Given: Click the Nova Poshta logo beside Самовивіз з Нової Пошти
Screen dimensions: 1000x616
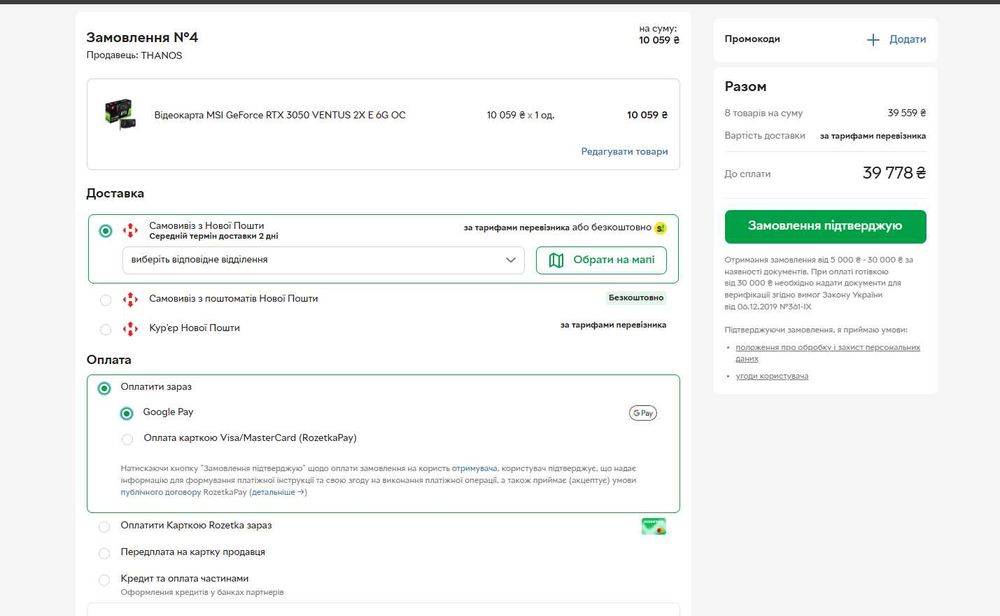Looking at the screenshot, I should coord(130,230).
